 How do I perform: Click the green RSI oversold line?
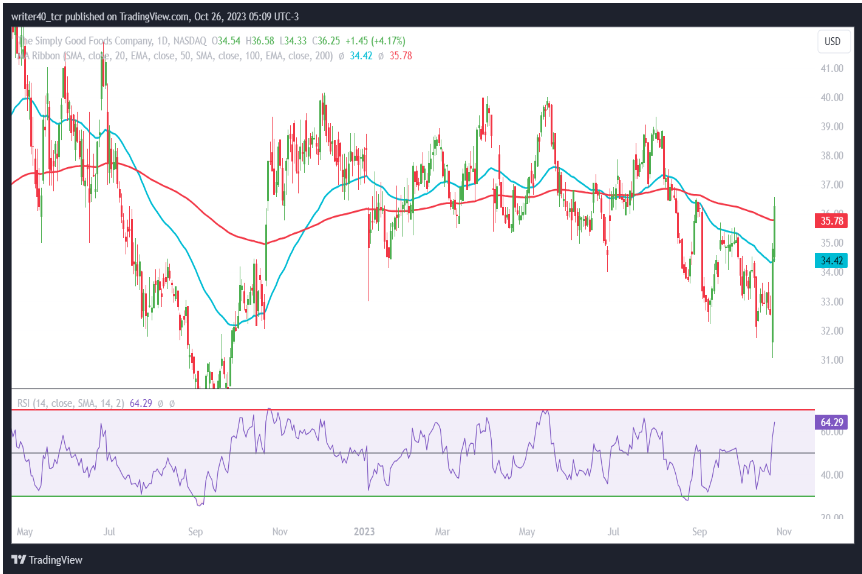tap(413, 496)
